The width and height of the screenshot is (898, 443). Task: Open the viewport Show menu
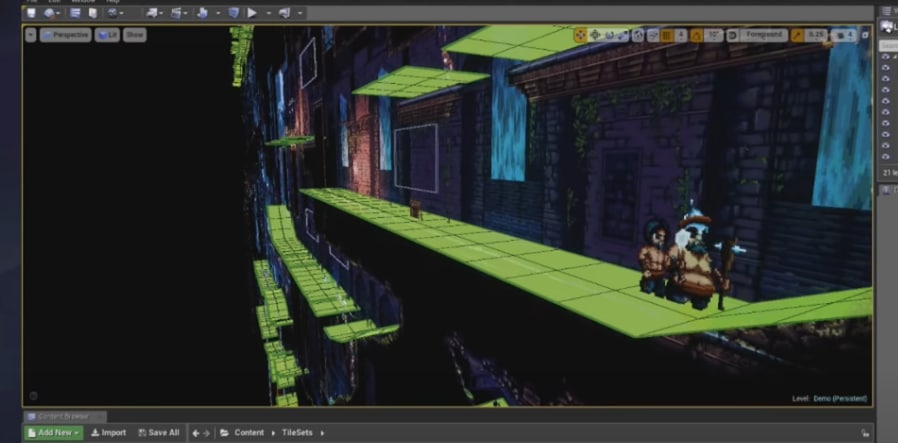tap(135, 35)
